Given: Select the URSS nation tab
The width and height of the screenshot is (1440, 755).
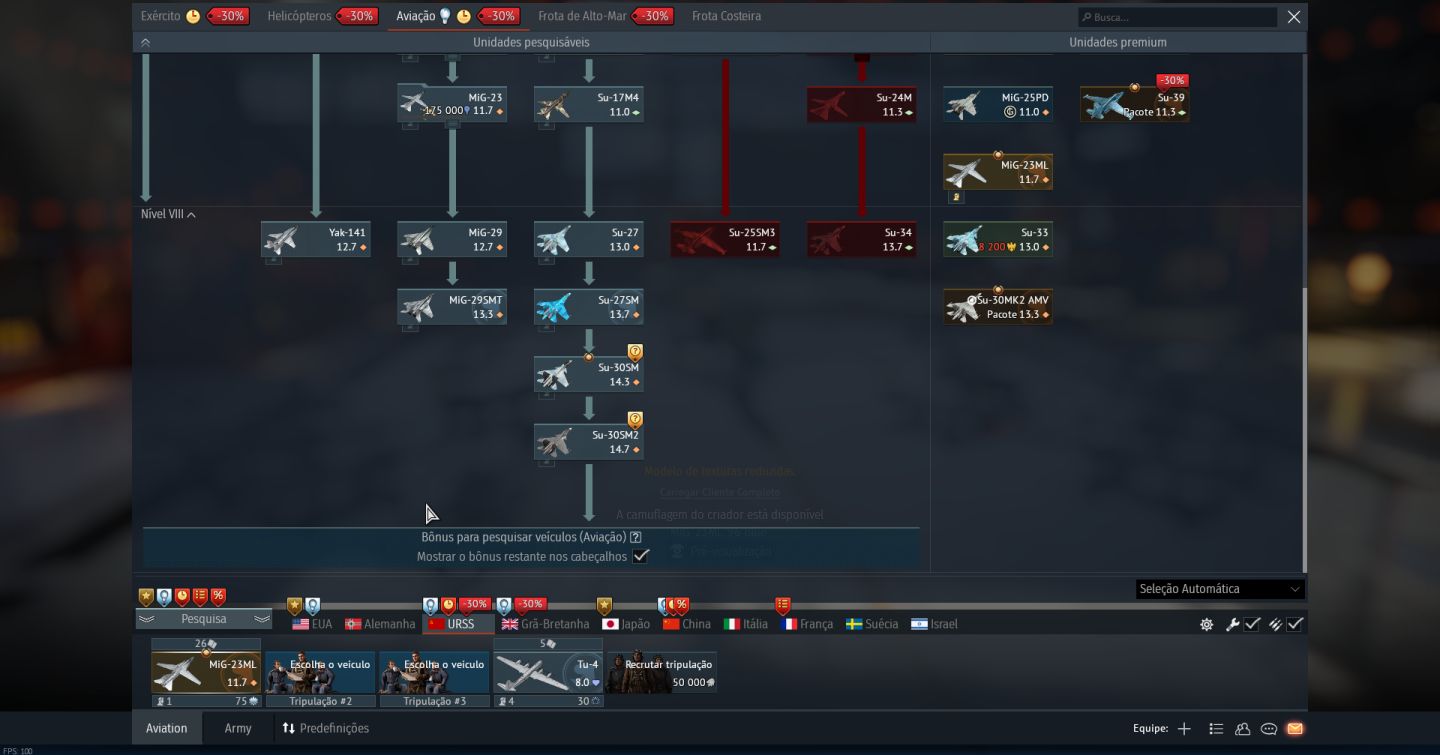Looking at the screenshot, I should tap(458, 624).
